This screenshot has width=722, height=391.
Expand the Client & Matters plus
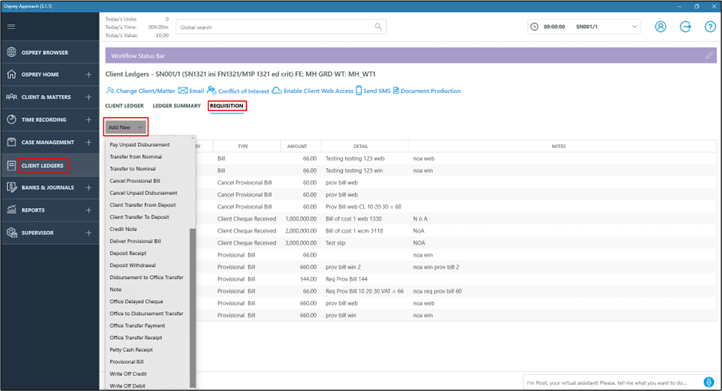click(88, 97)
